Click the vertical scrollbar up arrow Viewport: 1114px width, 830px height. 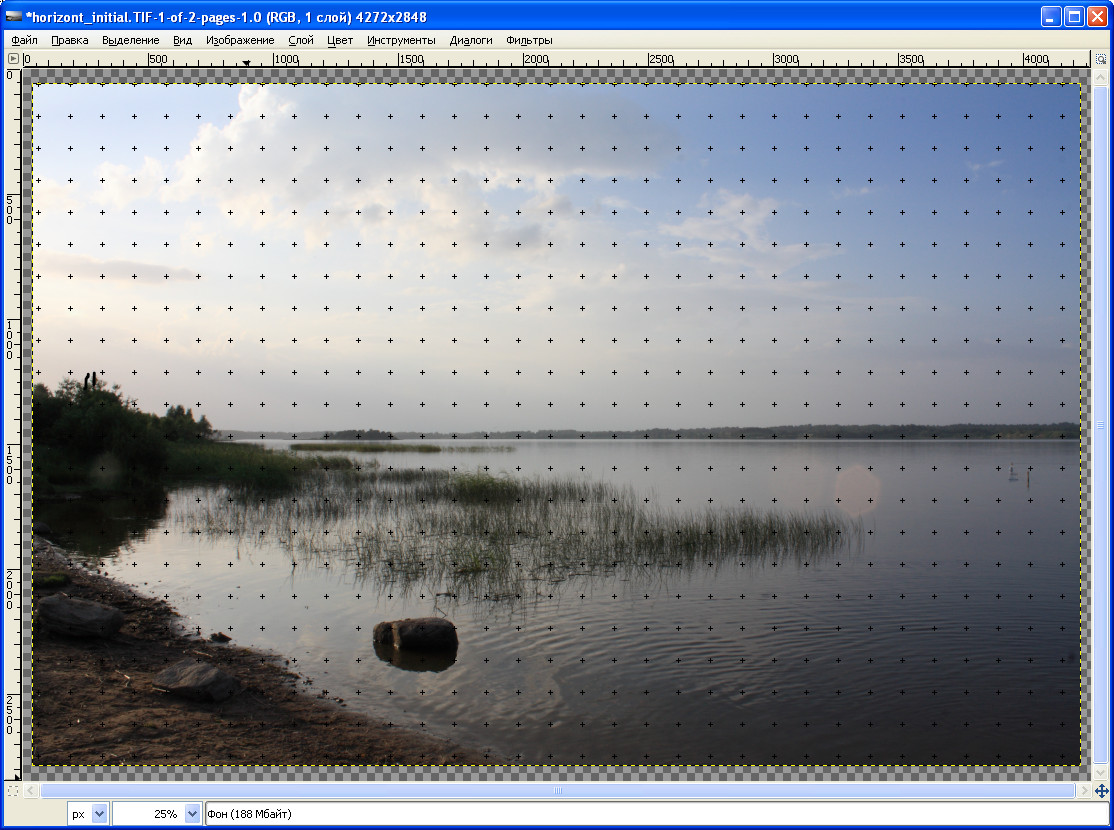[1101, 77]
